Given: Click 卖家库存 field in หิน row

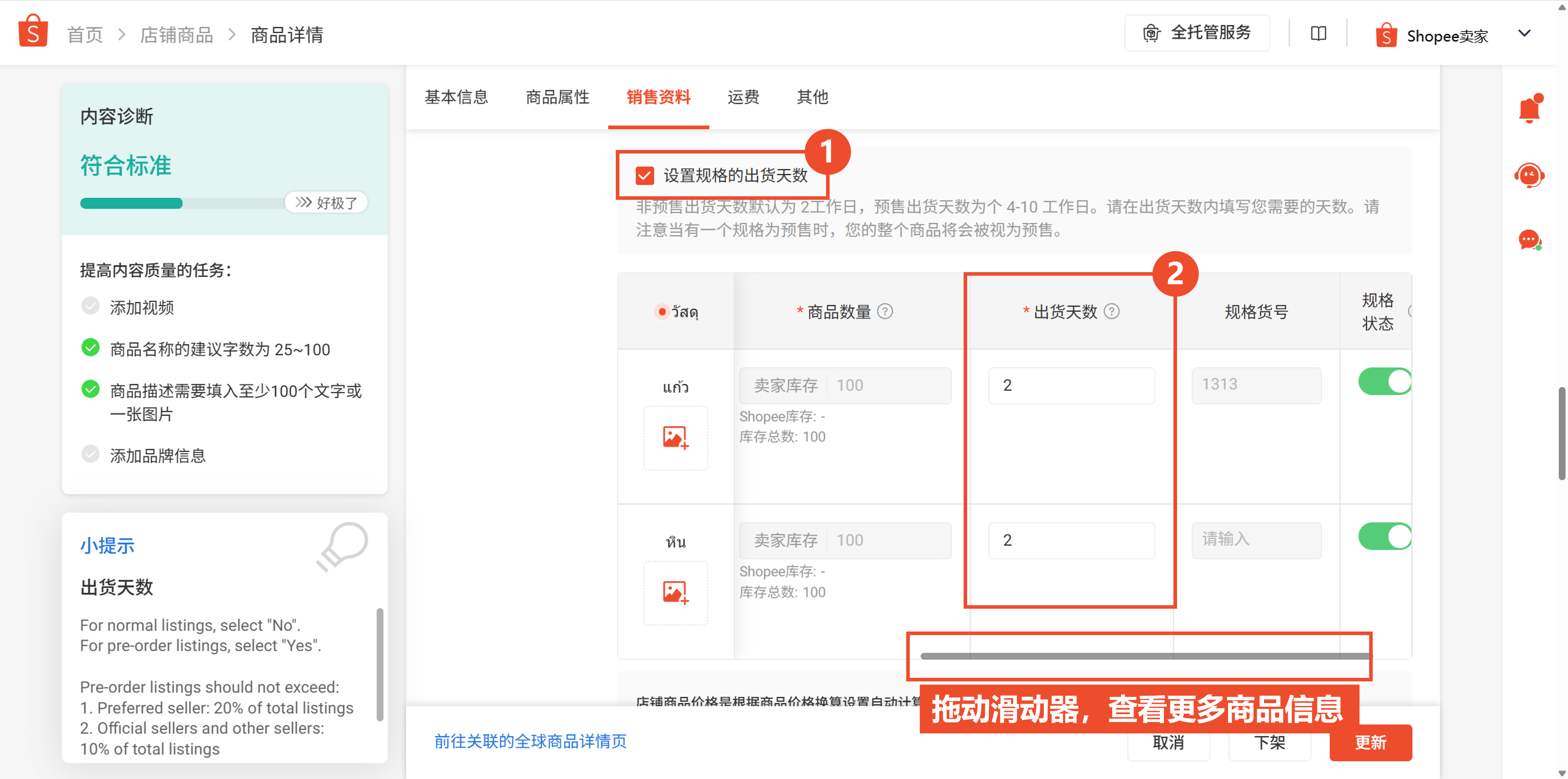Looking at the screenshot, I should coord(845,540).
